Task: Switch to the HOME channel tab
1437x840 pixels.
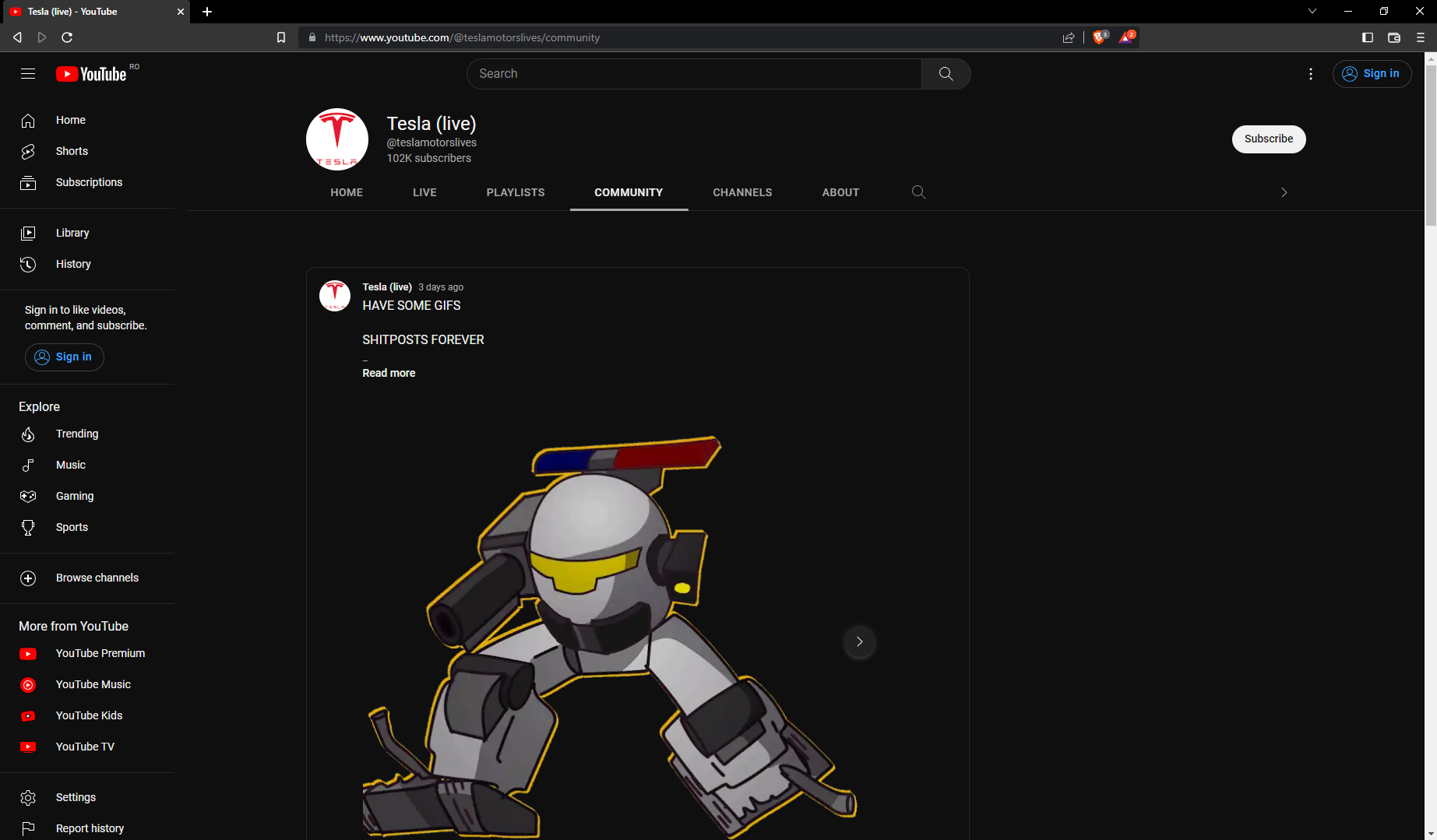Action: [x=347, y=192]
